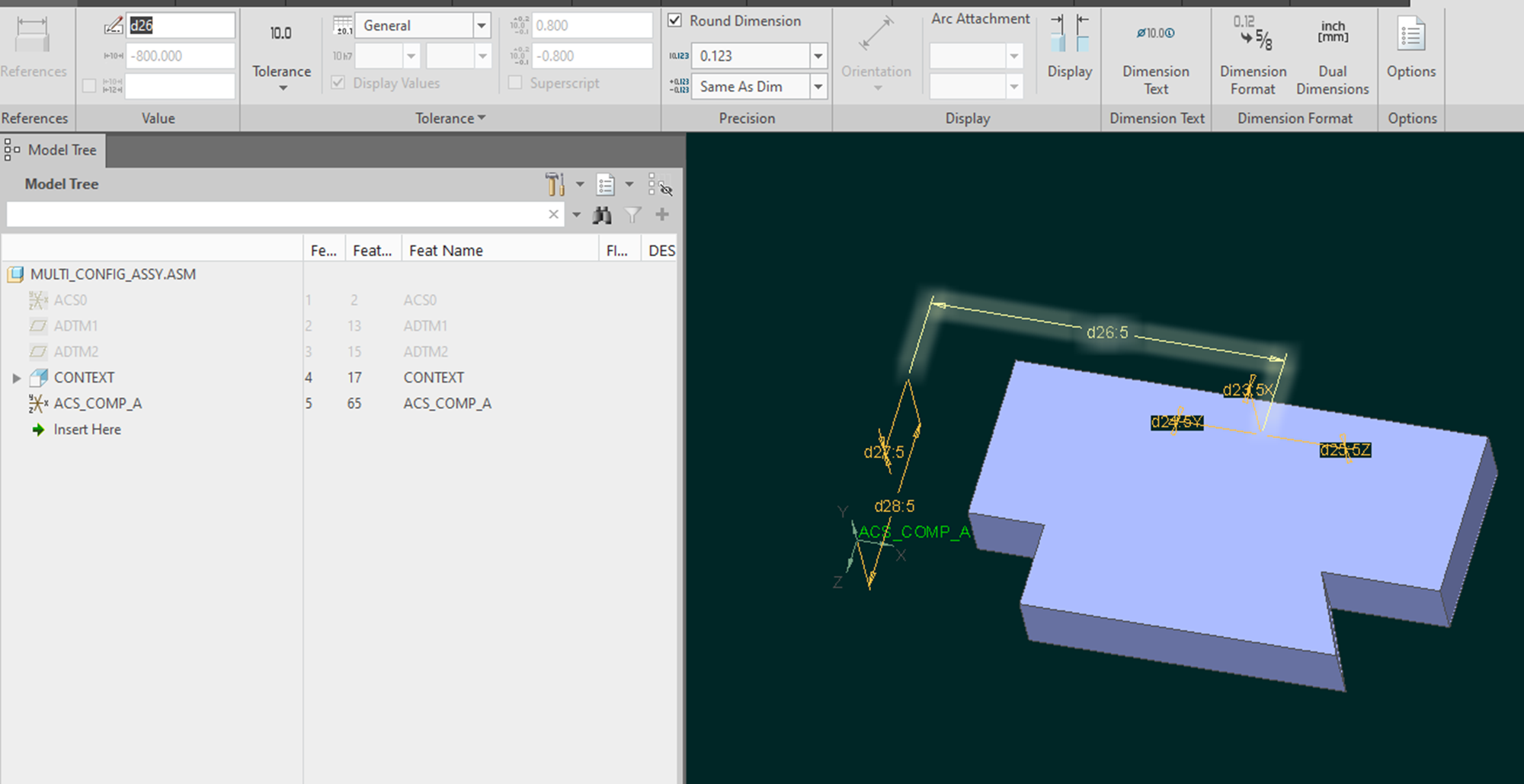
Task: Uncheck the Display Values checkbox
Action: [x=338, y=82]
